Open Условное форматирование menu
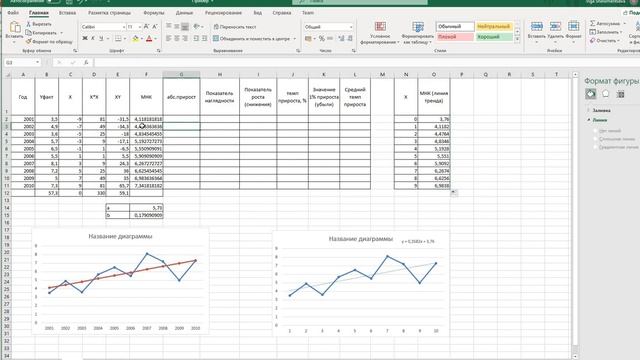Screen dimensions: 640x360 pos(380,33)
